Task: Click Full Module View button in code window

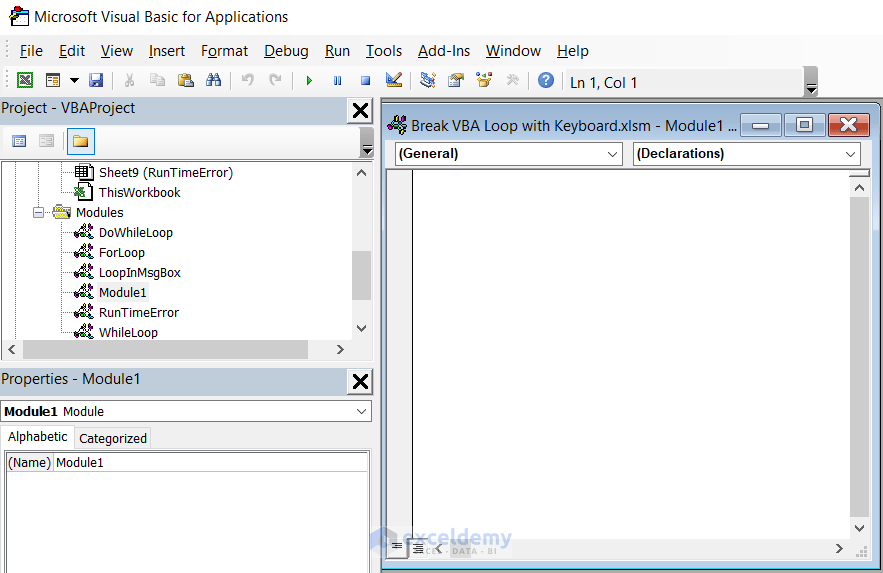Action: (x=417, y=548)
